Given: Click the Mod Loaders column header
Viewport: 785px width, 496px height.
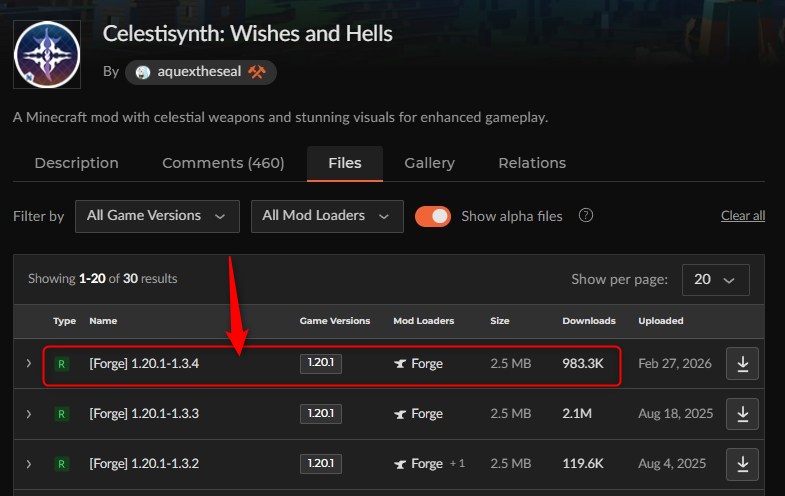Looking at the screenshot, I should point(424,321).
